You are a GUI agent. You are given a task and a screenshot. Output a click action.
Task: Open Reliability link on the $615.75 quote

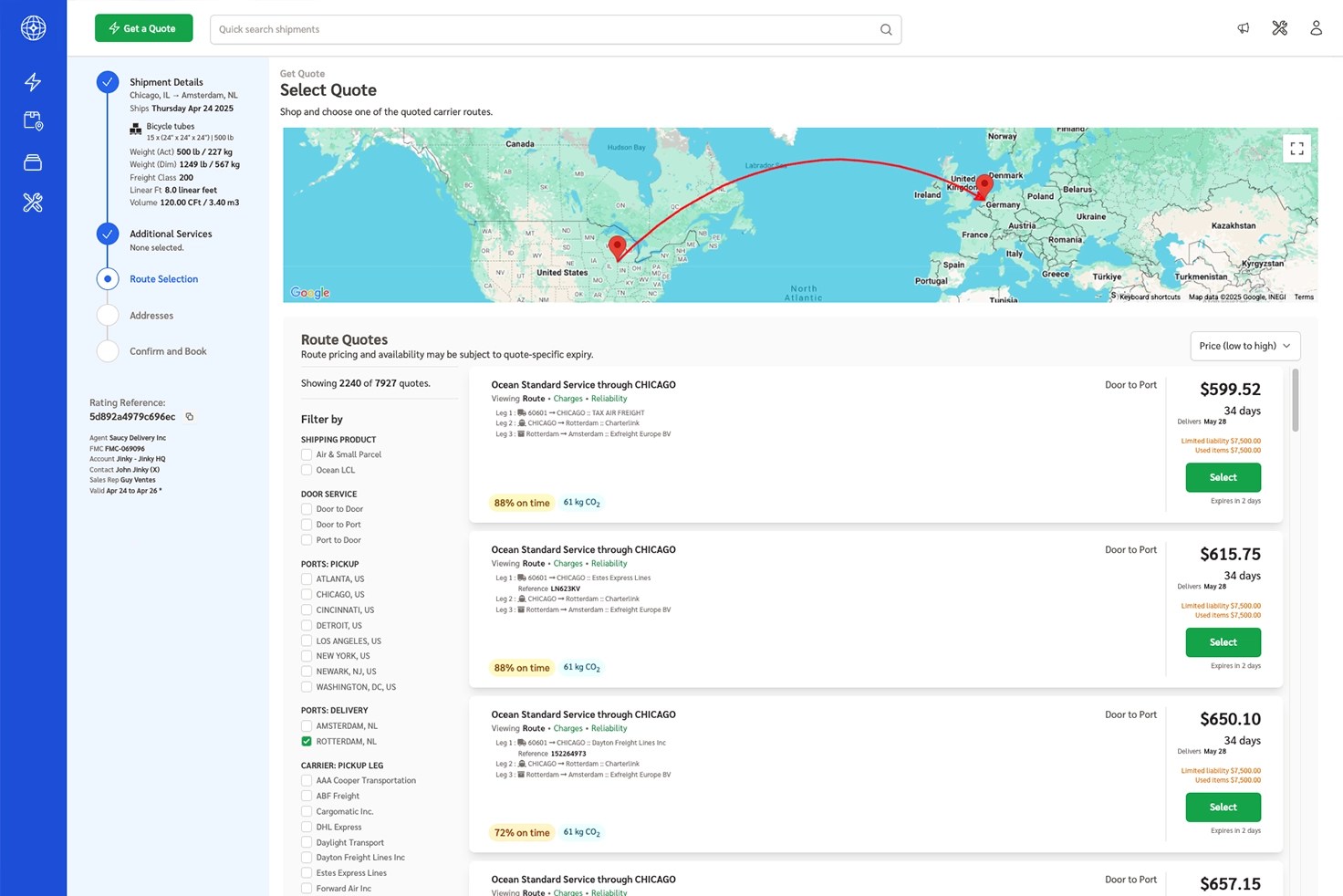pyautogui.click(x=609, y=564)
